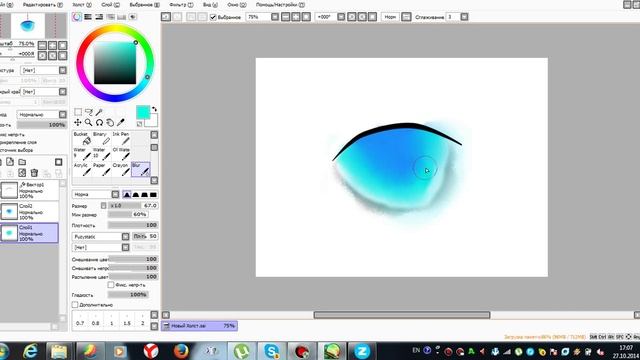640x360 pixels.
Task: Open the Помощь/Настройки menu
Action: (280, 5)
